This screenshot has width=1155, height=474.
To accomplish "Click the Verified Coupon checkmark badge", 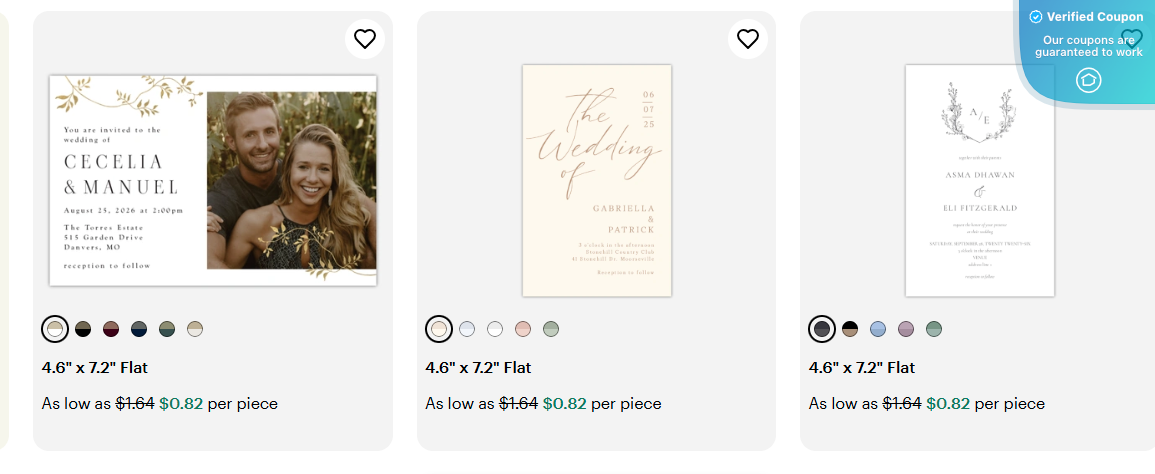I will coord(1036,17).
